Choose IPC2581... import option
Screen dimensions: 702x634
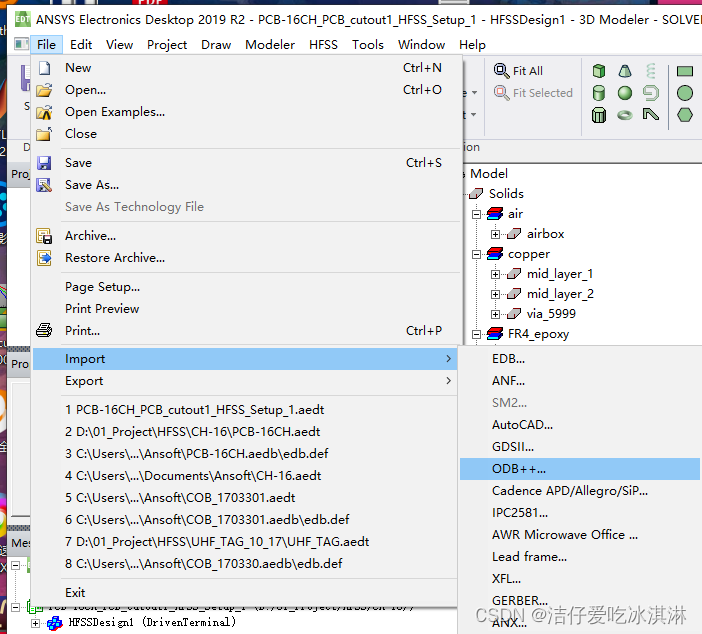click(580, 513)
